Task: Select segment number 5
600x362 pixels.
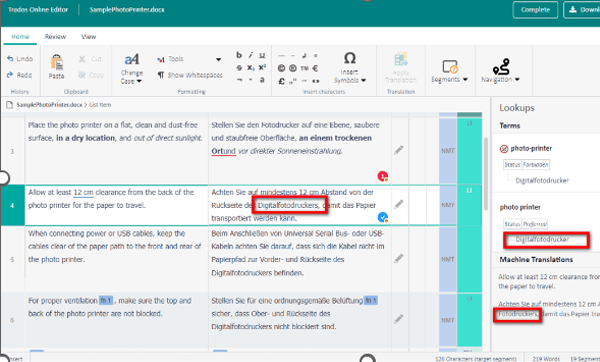Action: pyautogui.click(x=12, y=259)
